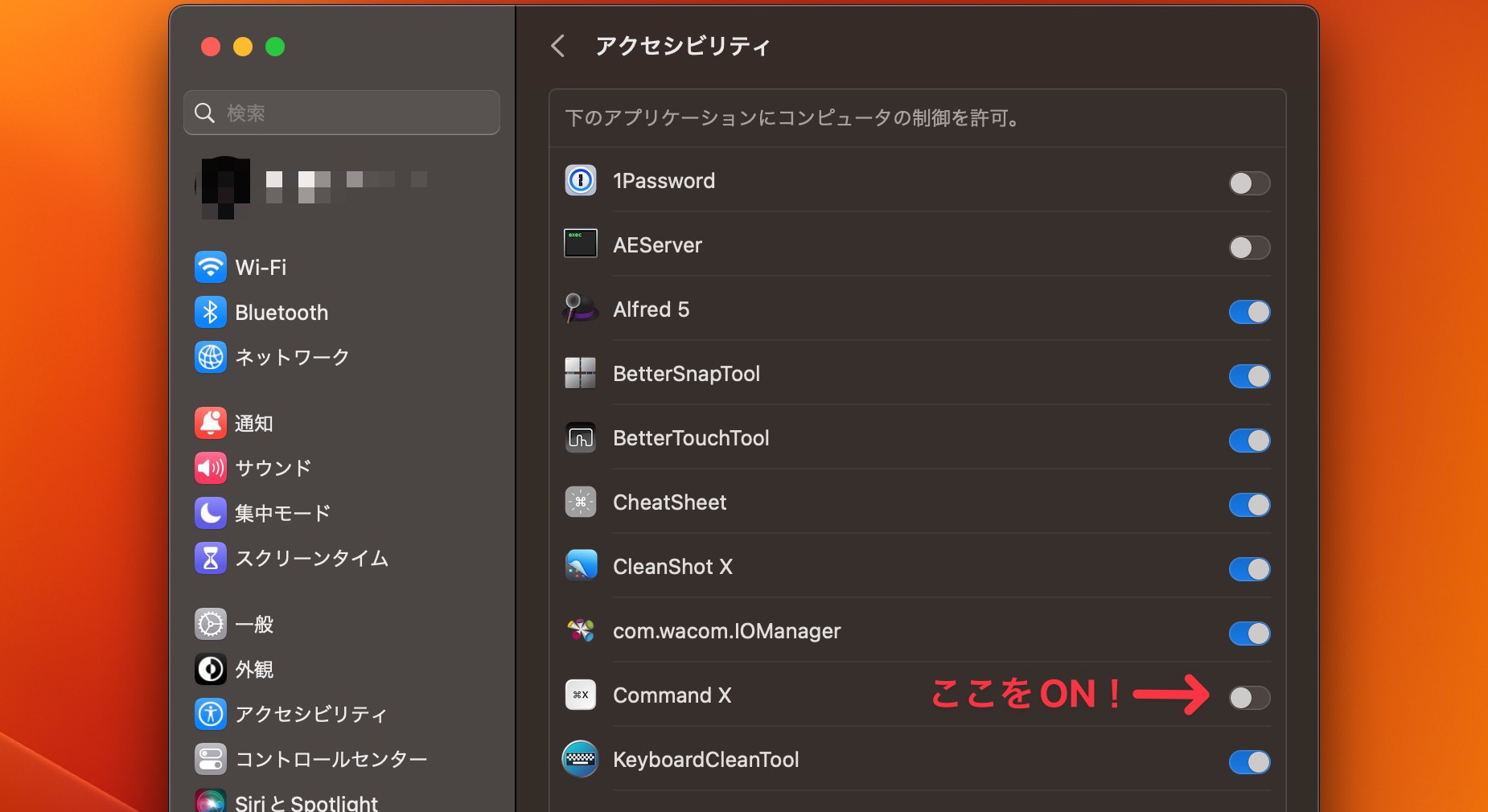Screen dimensions: 1488x812
Task: Click the KeyboardCleanTool icon
Action: 581,760
